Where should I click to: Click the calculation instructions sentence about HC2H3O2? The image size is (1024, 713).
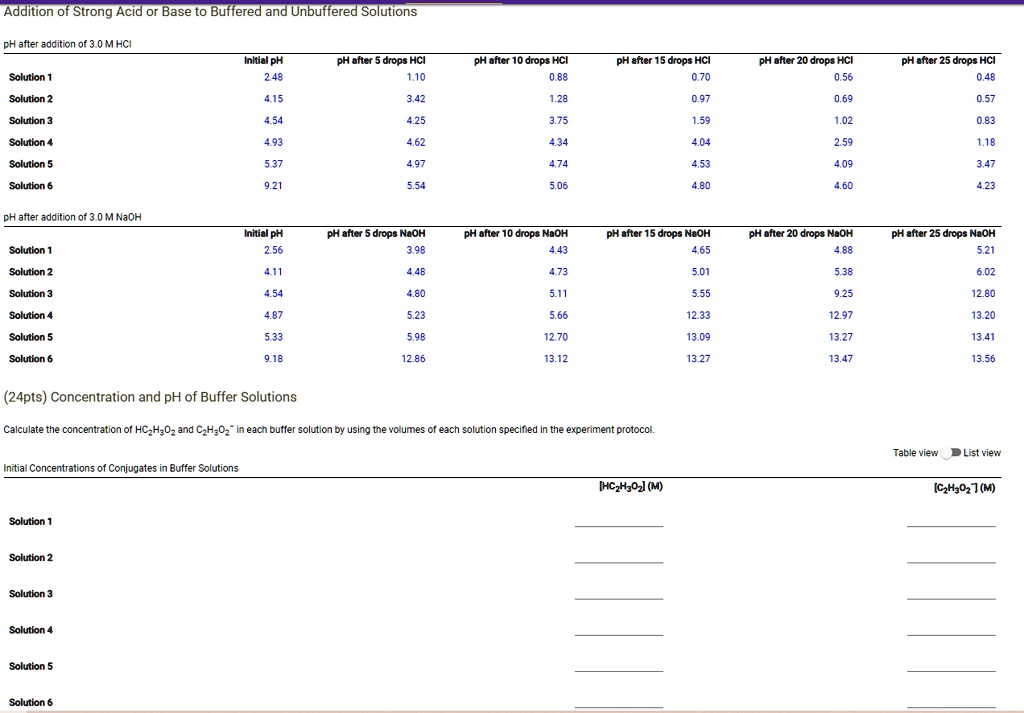[328, 430]
